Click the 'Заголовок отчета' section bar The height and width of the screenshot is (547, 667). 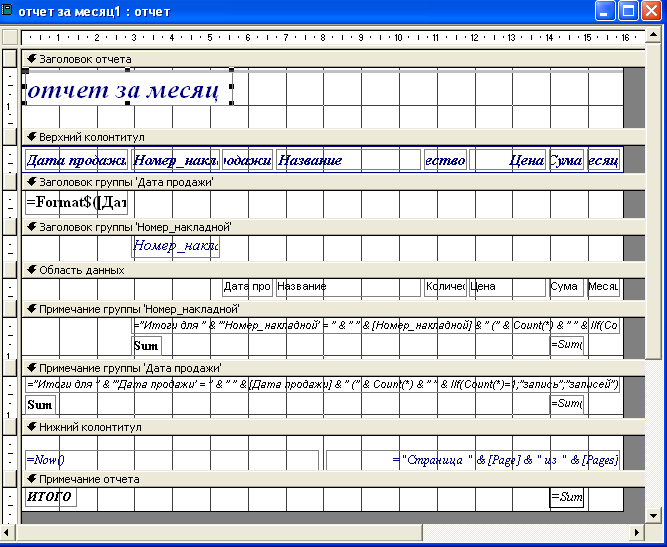(x=334, y=59)
